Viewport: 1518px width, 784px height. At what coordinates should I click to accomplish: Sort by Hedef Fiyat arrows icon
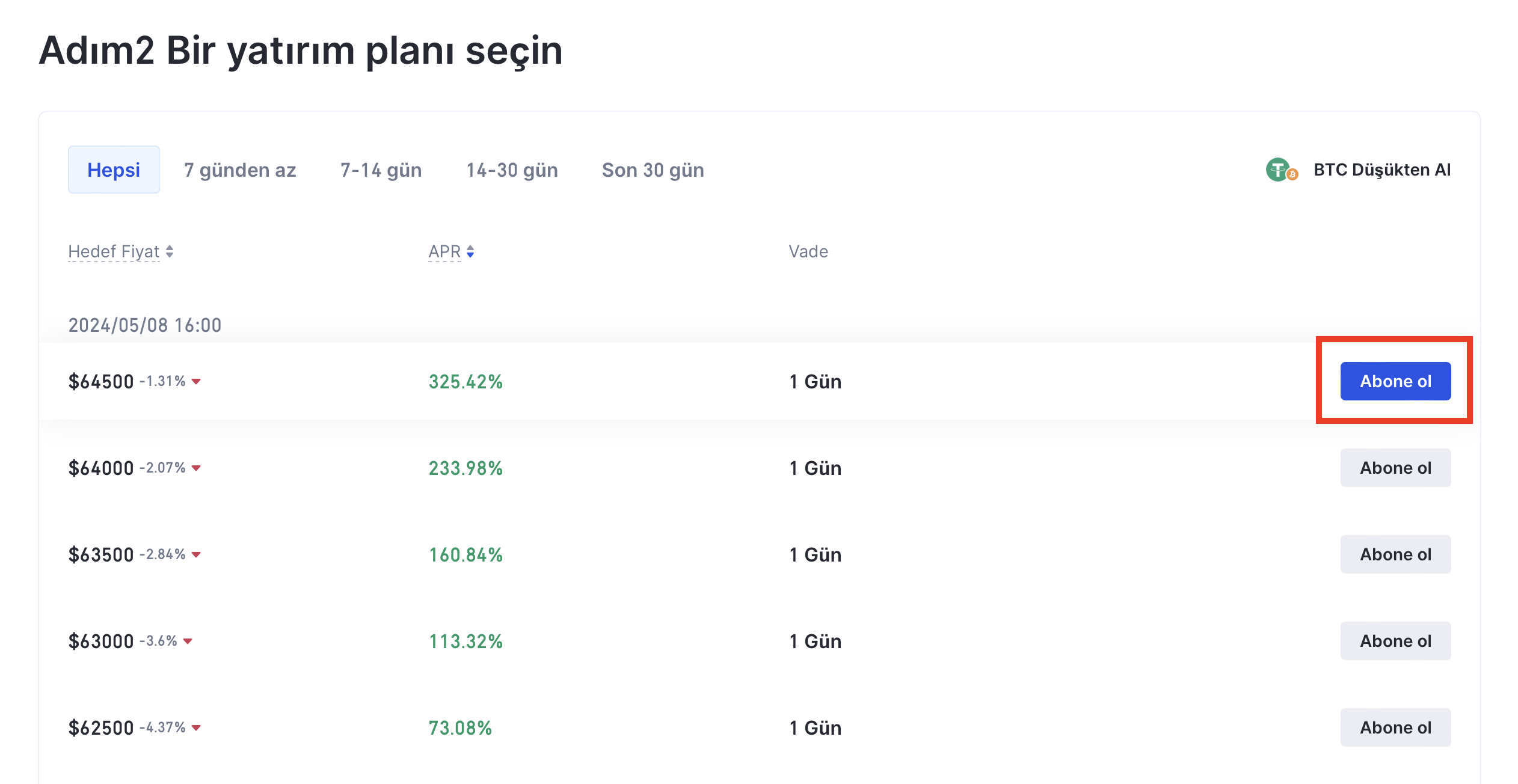click(170, 251)
